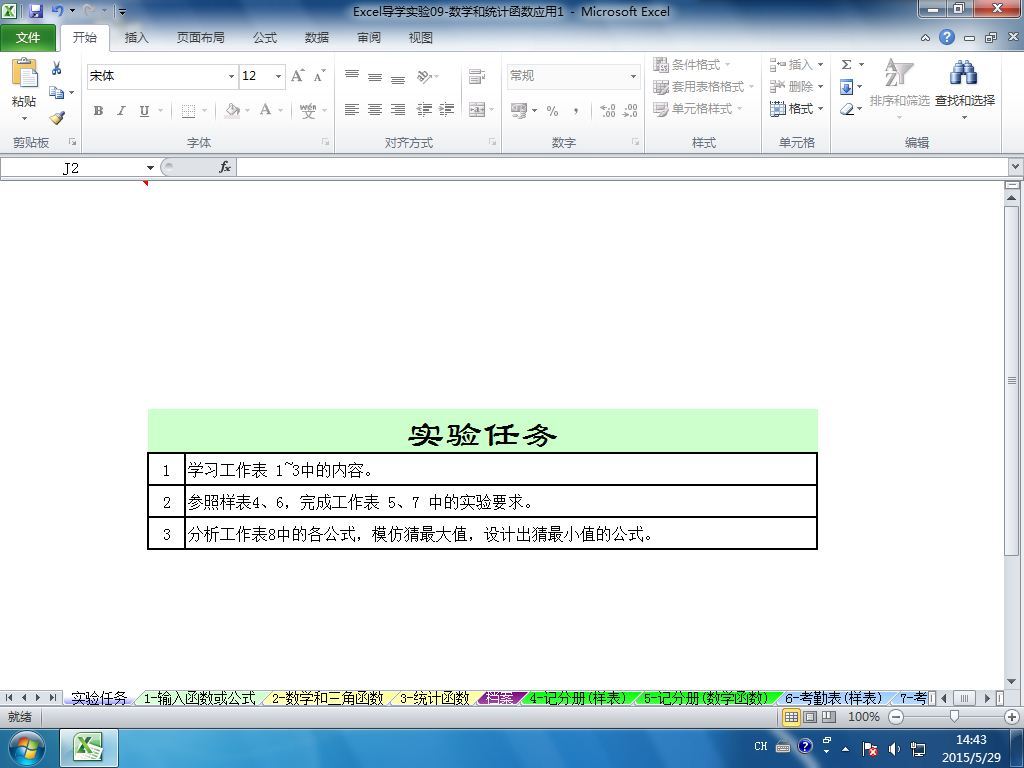Open the 格式 cells dropdown

pos(796,109)
